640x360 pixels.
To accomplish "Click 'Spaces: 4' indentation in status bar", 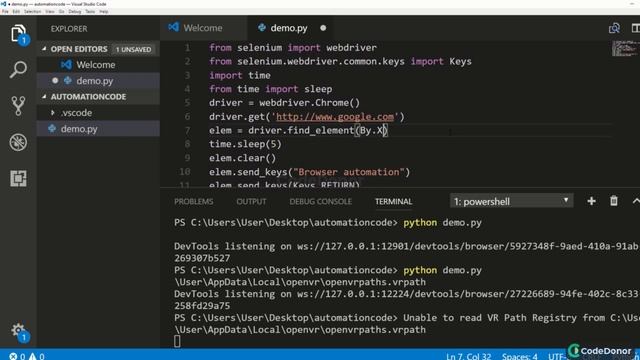I will (520, 356).
